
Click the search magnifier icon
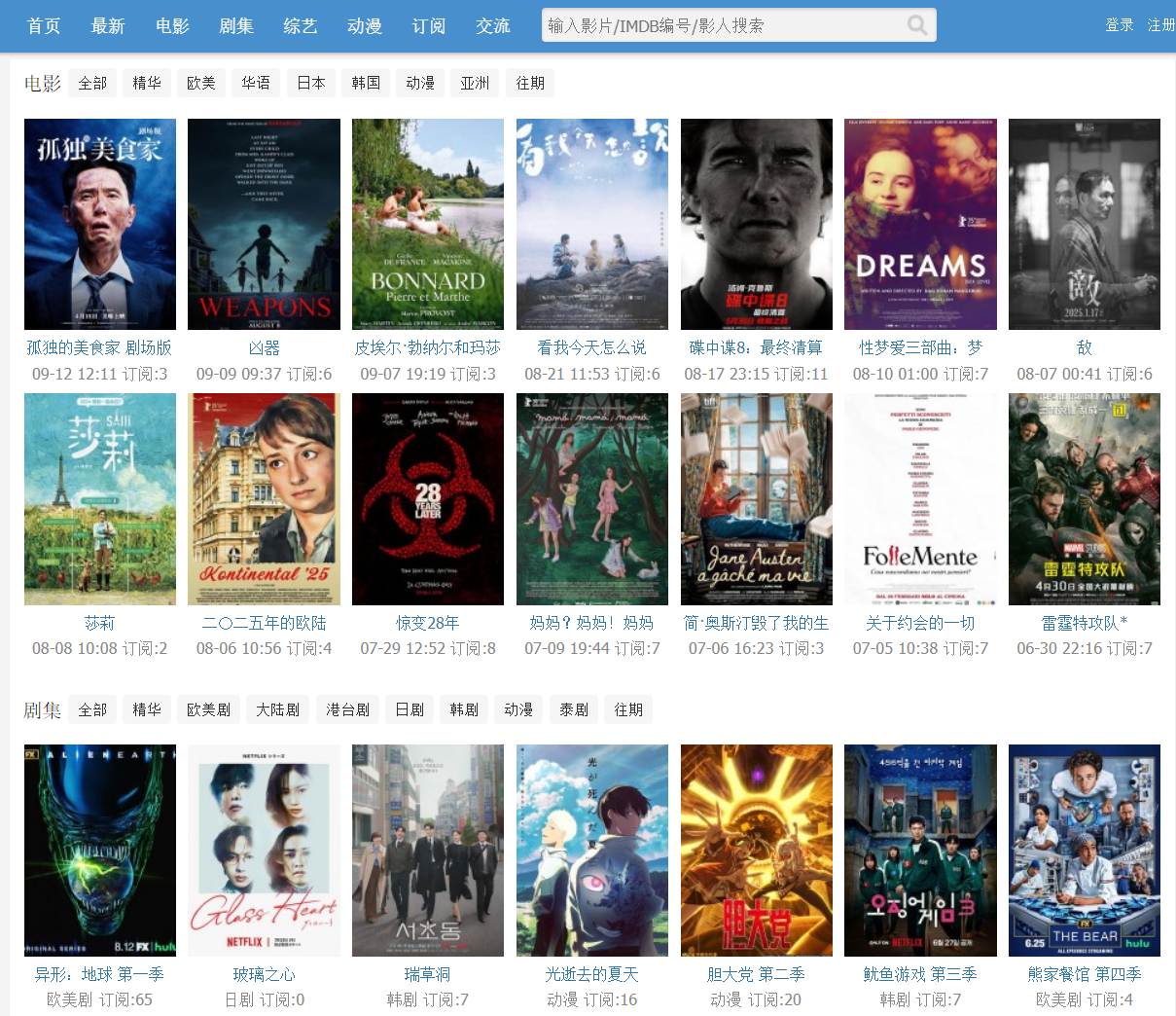coord(916,25)
